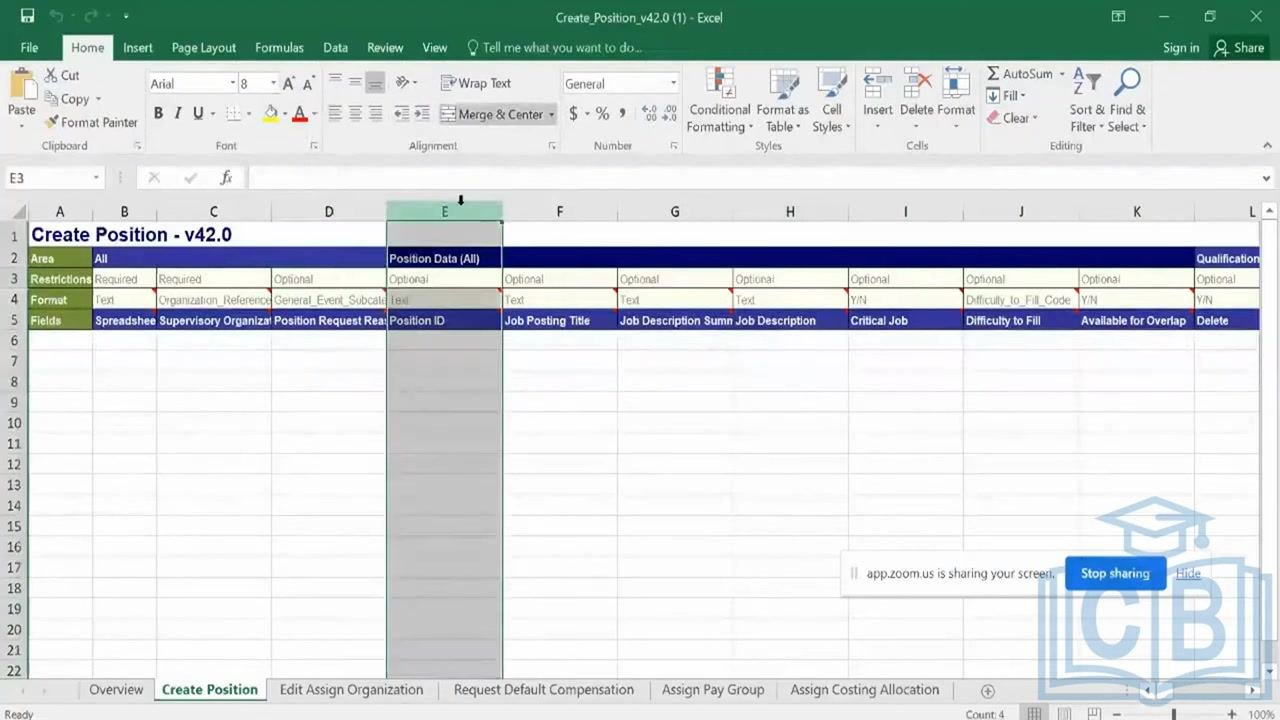Toggle Merge & Center
The width and height of the screenshot is (1280, 720).
(491, 114)
